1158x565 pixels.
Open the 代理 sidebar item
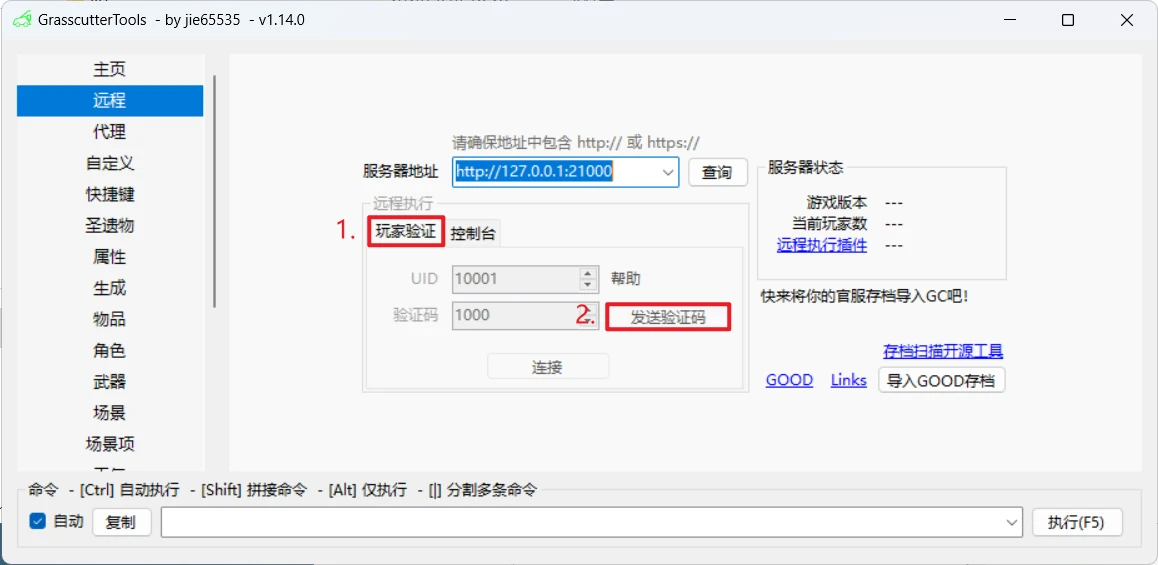pyautogui.click(x=109, y=131)
